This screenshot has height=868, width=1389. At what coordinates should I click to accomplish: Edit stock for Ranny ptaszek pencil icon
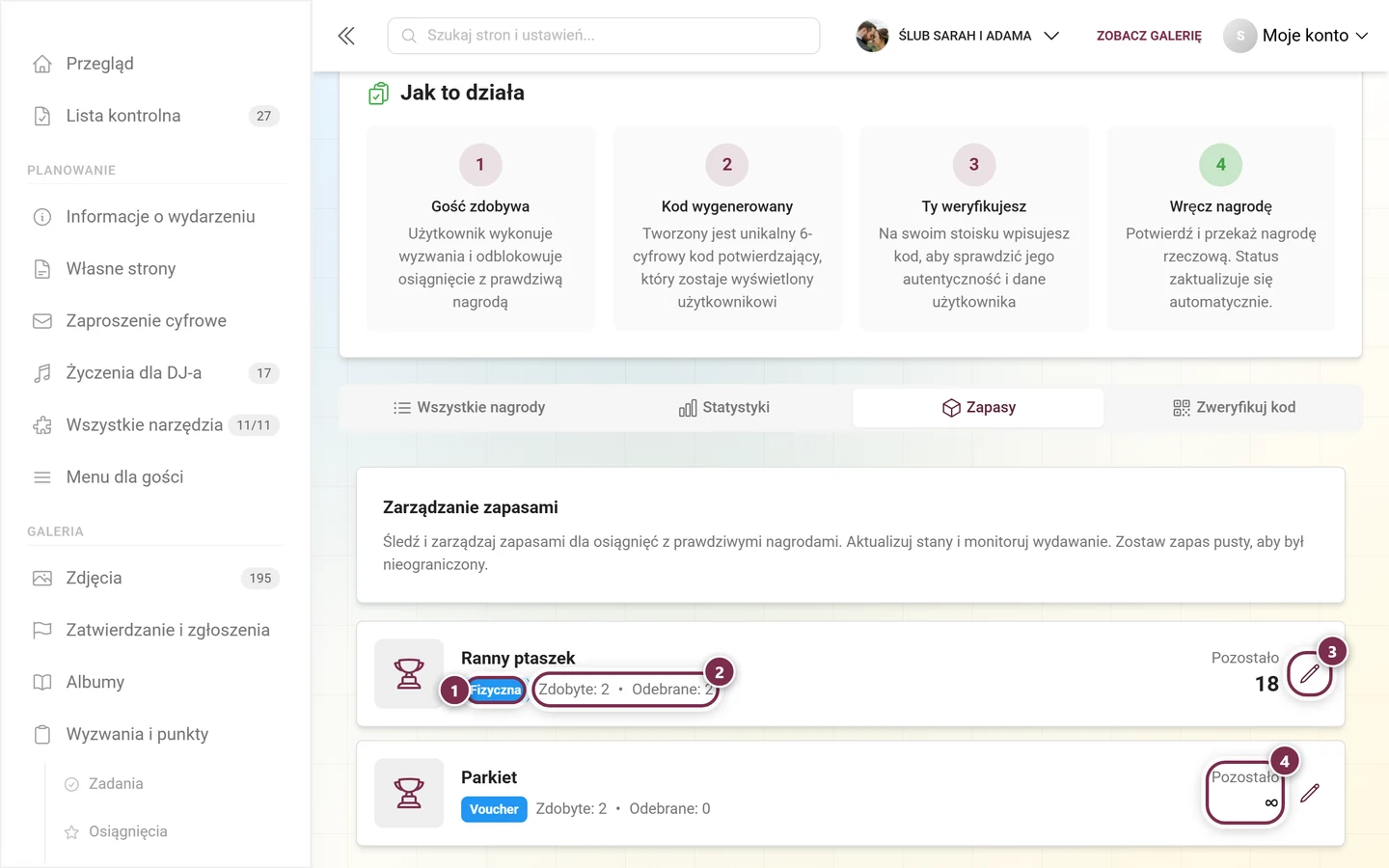pyautogui.click(x=1309, y=674)
